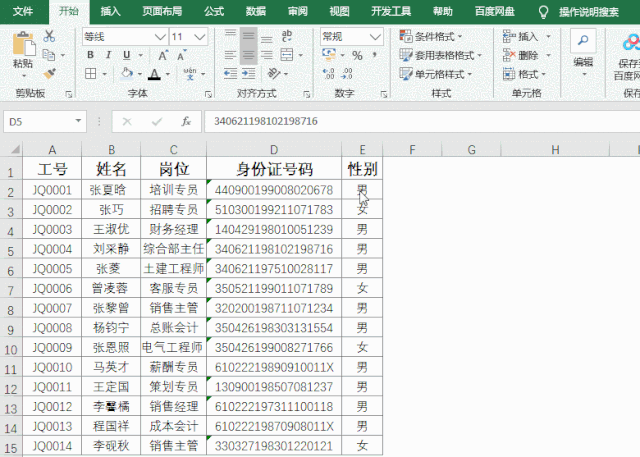Apply percent style

tap(357, 55)
